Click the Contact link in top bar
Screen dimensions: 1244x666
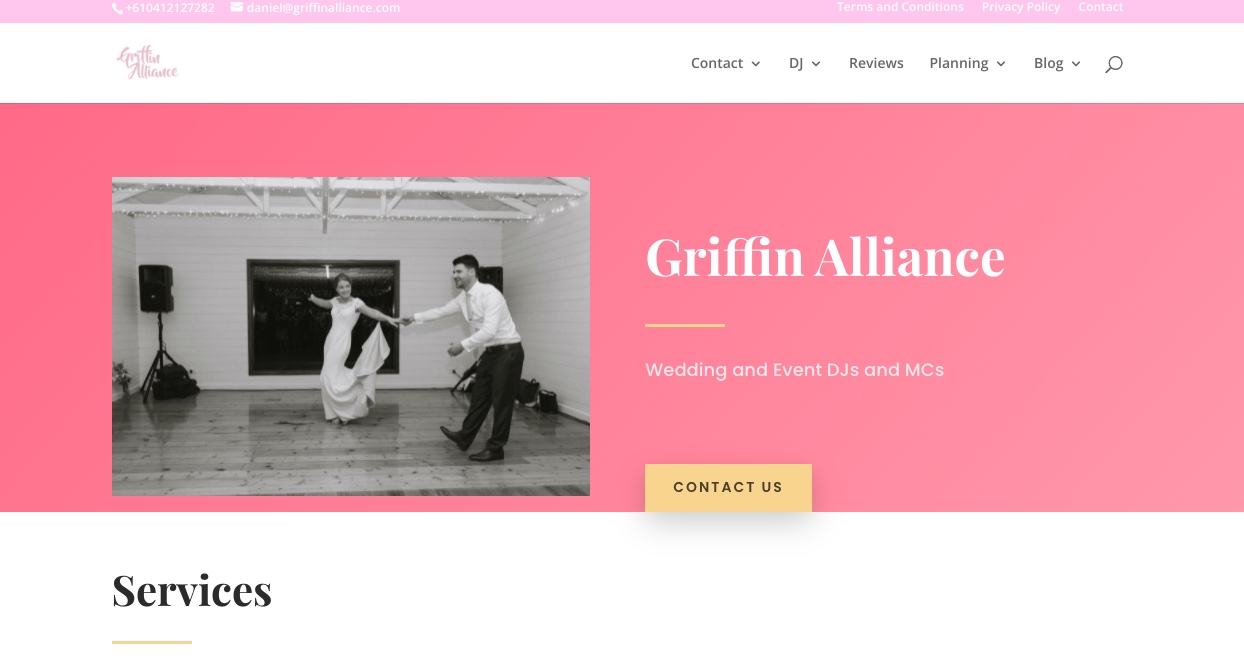pos(1101,7)
